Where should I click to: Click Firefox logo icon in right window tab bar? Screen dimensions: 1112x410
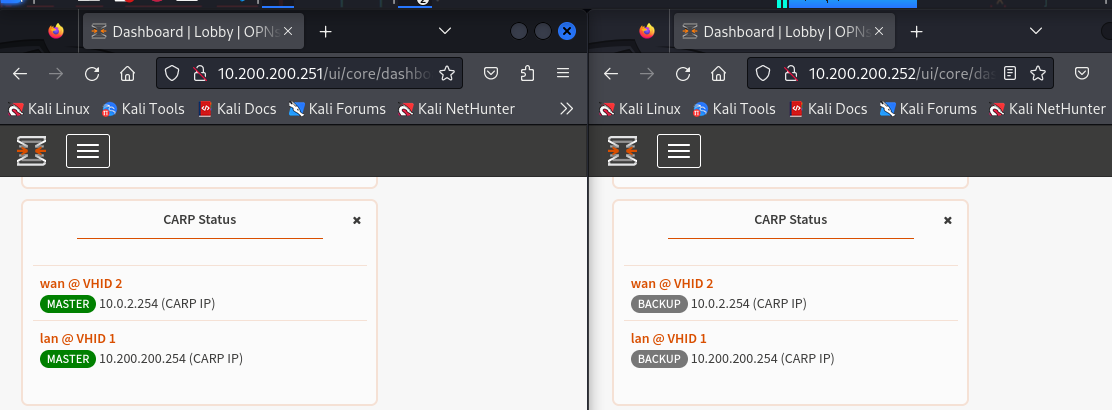point(647,31)
